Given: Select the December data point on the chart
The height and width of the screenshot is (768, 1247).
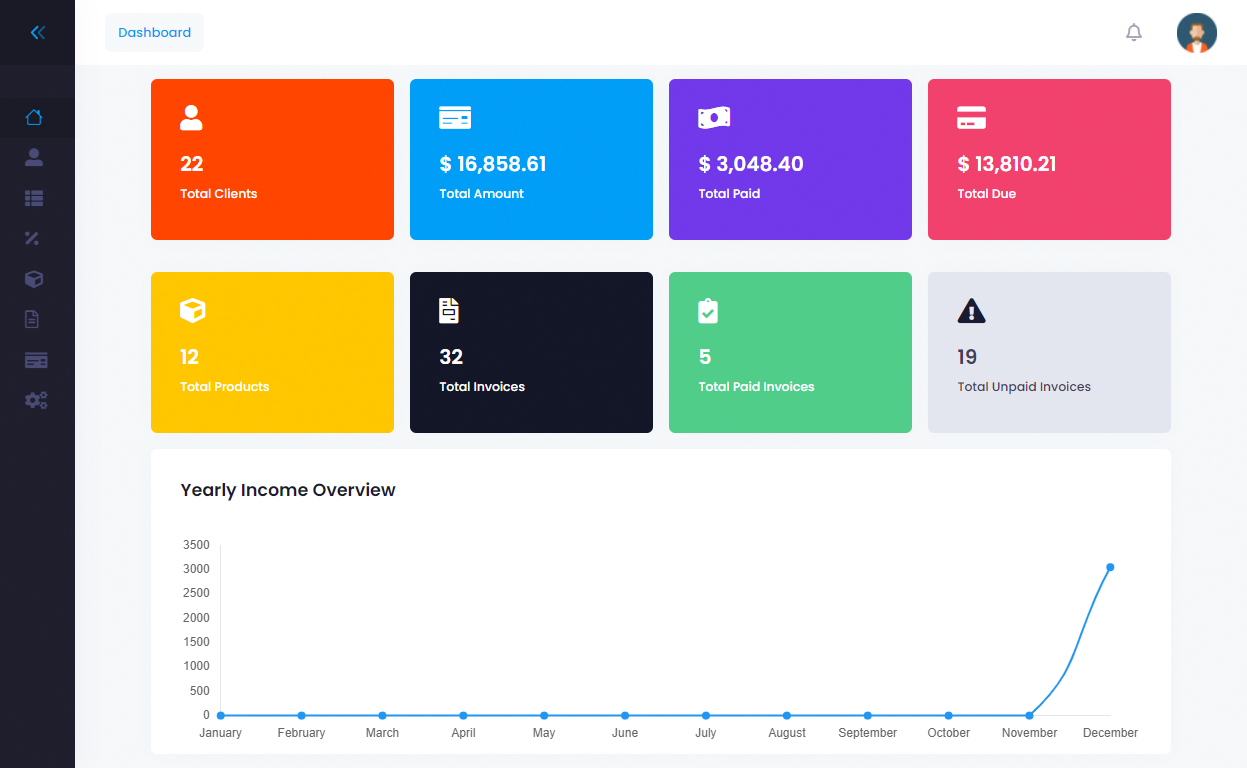Looking at the screenshot, I should pyautogui.click(x=1110, y=568).
